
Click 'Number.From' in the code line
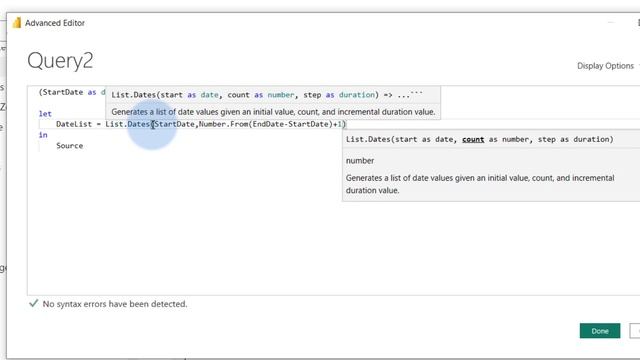[x=223, y=124]
